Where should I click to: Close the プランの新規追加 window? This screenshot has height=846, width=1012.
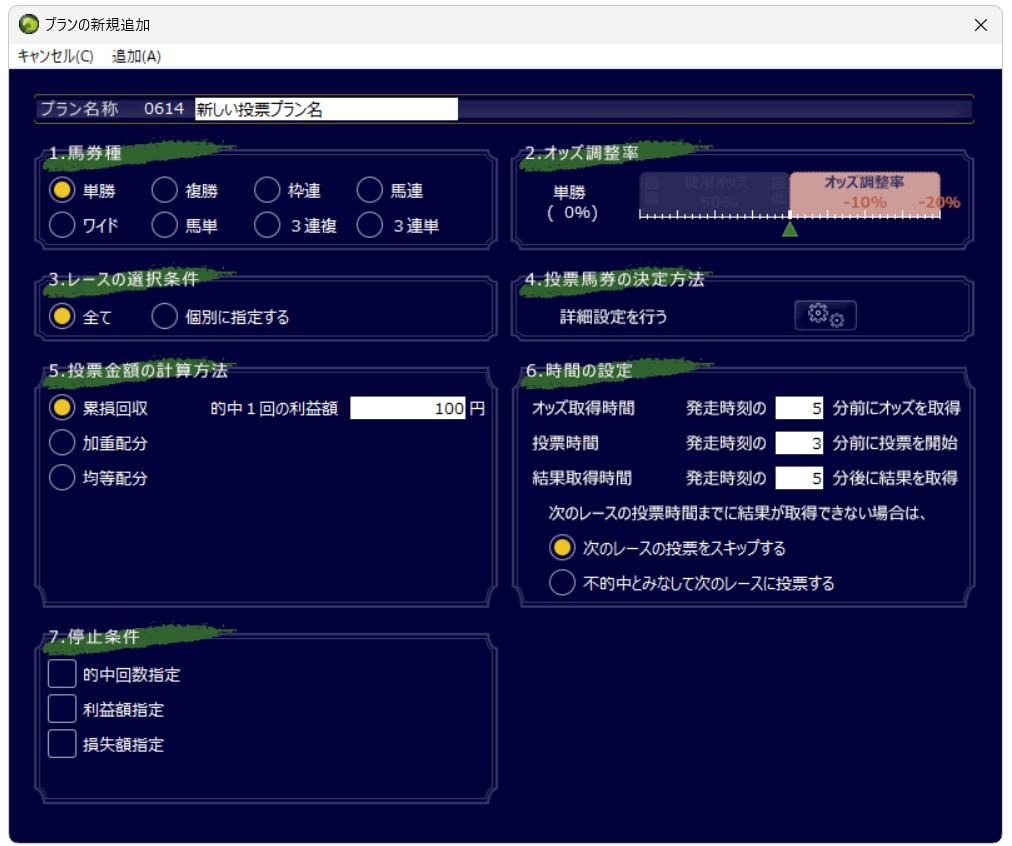coord(980,25)
